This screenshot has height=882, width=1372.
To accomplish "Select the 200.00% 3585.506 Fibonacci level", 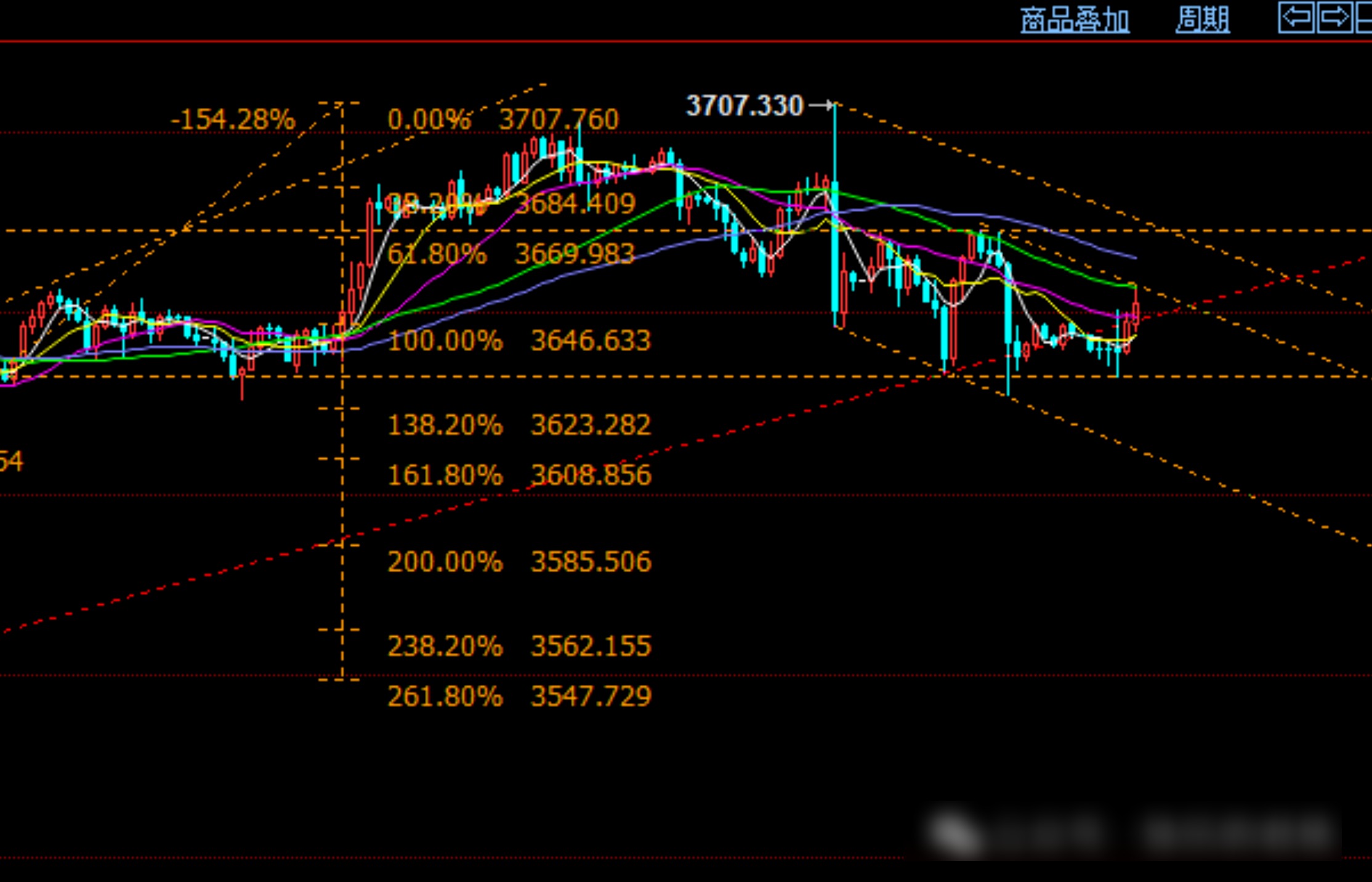I will pos(519,562).
